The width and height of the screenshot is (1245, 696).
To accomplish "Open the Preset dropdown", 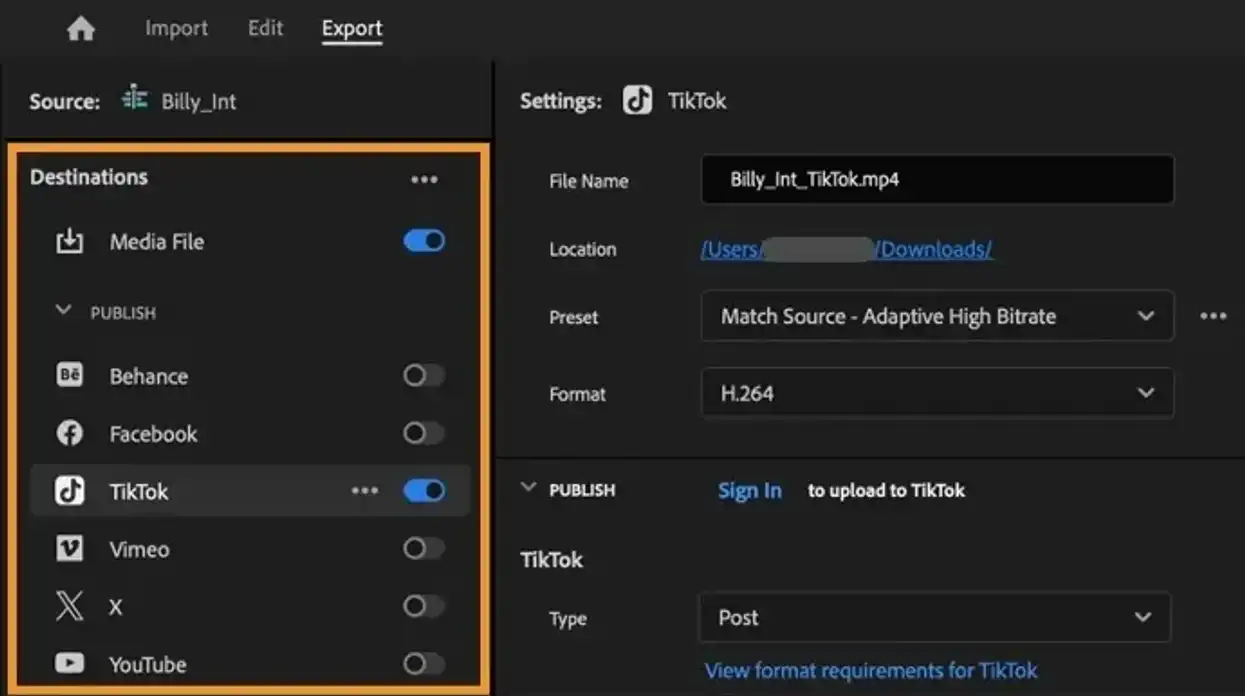I will (x=937, y=316).
